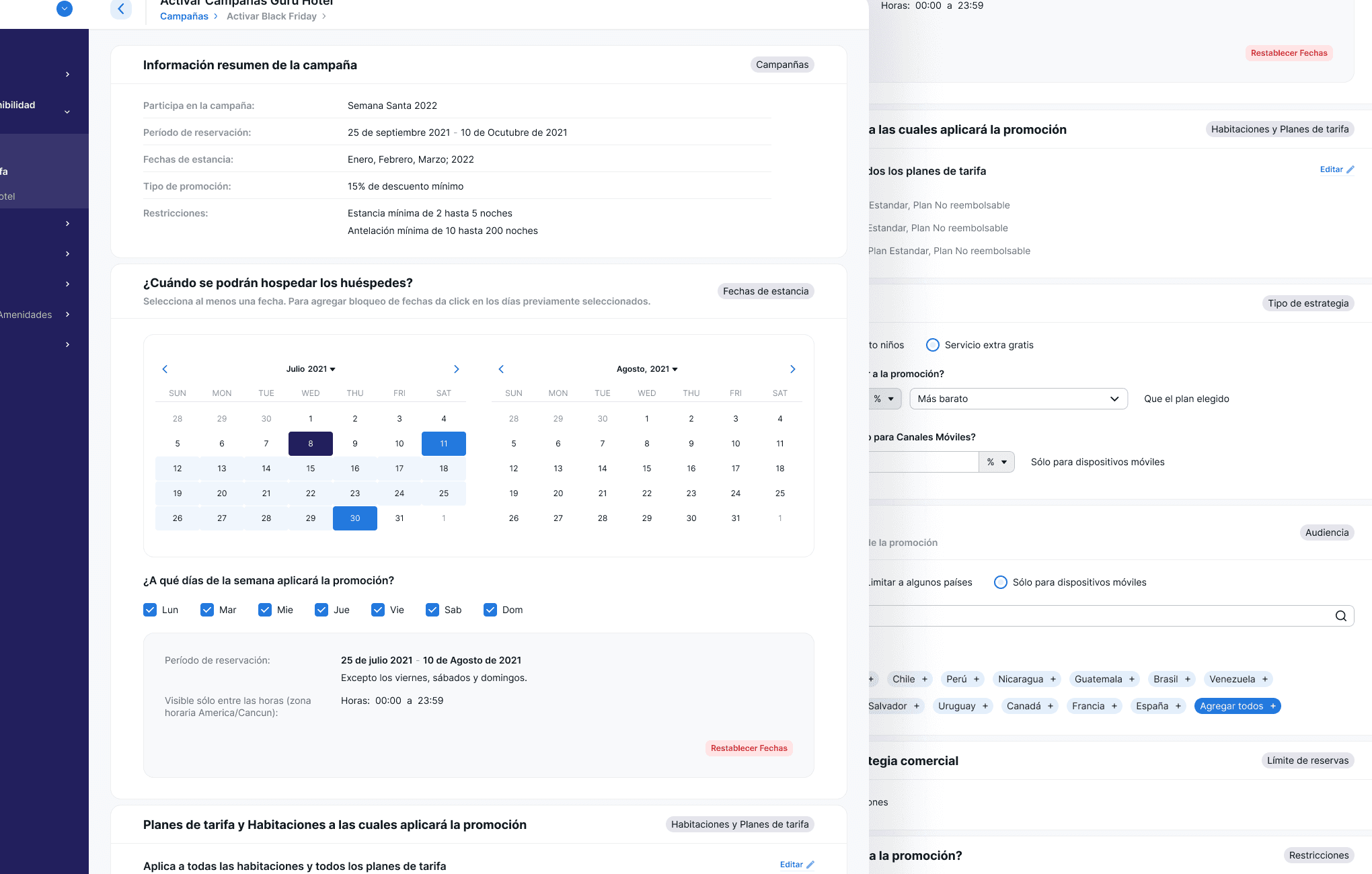This screenshot has height=874, width=1372.
Task: Click Campañas breadcrumb link
Action: pos(184,16)
